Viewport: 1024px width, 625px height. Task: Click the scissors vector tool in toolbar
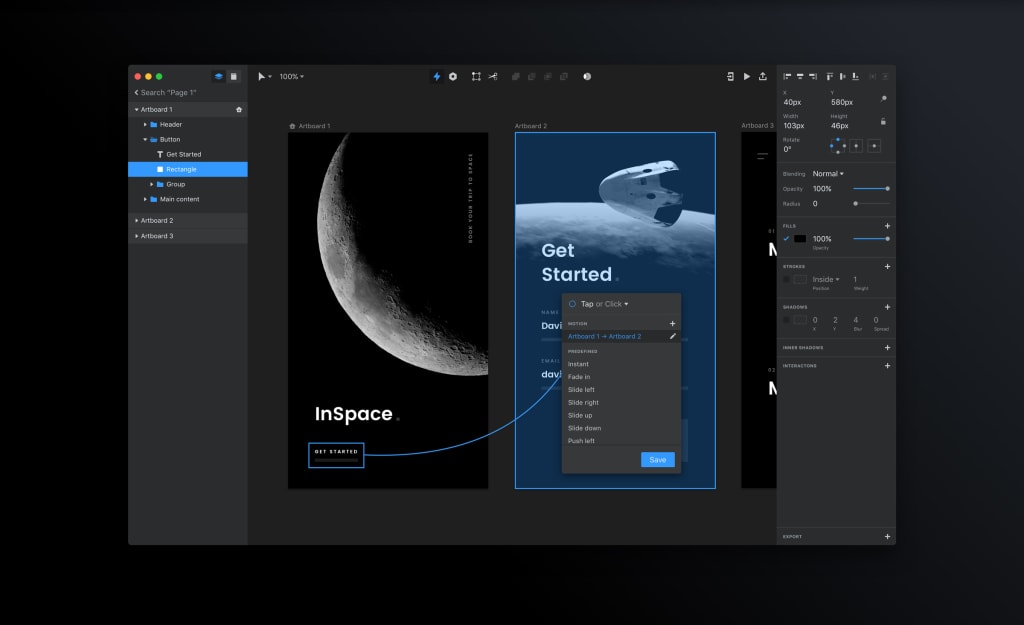point(492,76)
